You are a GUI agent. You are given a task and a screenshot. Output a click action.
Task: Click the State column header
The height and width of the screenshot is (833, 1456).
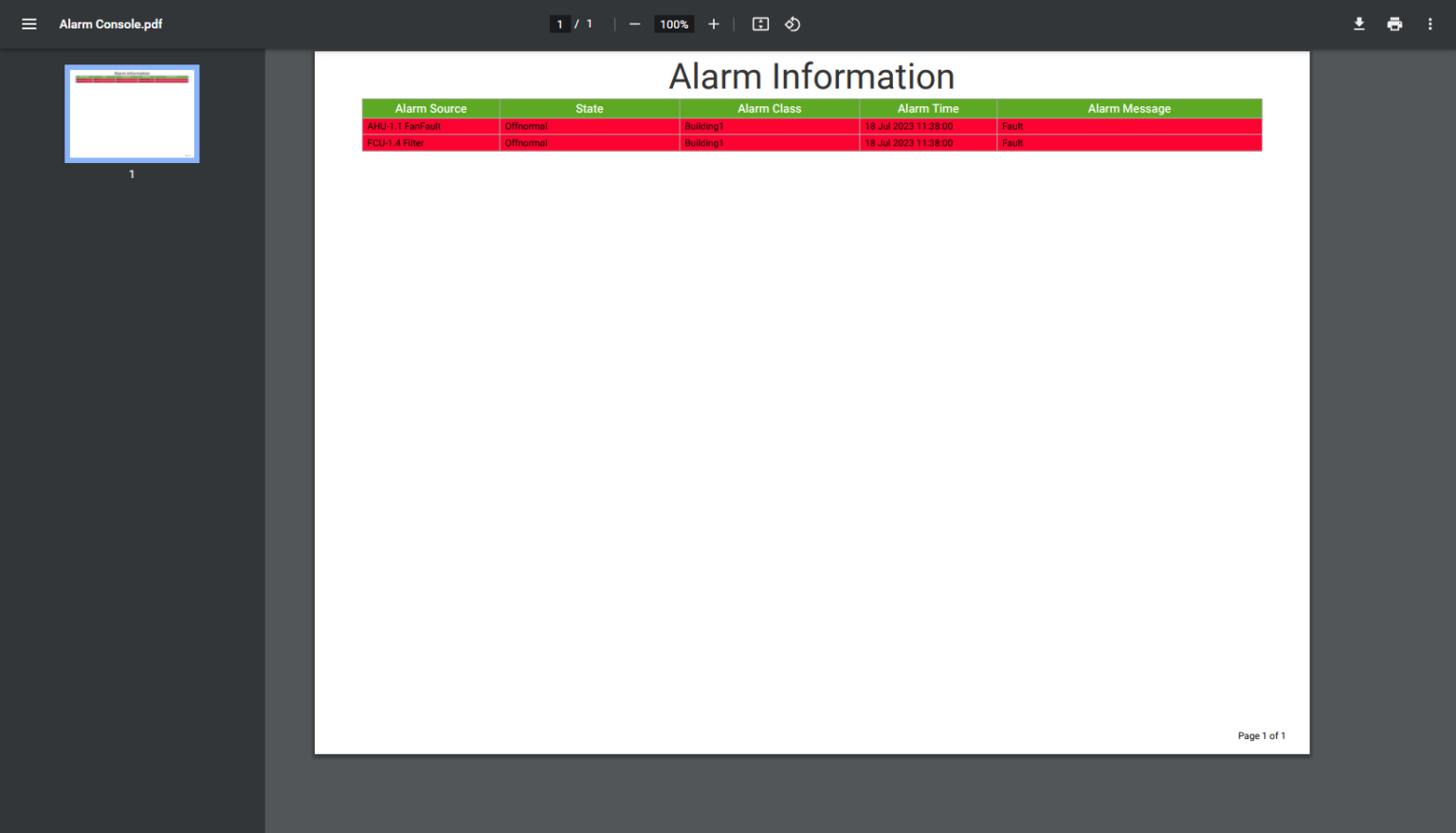589,108
